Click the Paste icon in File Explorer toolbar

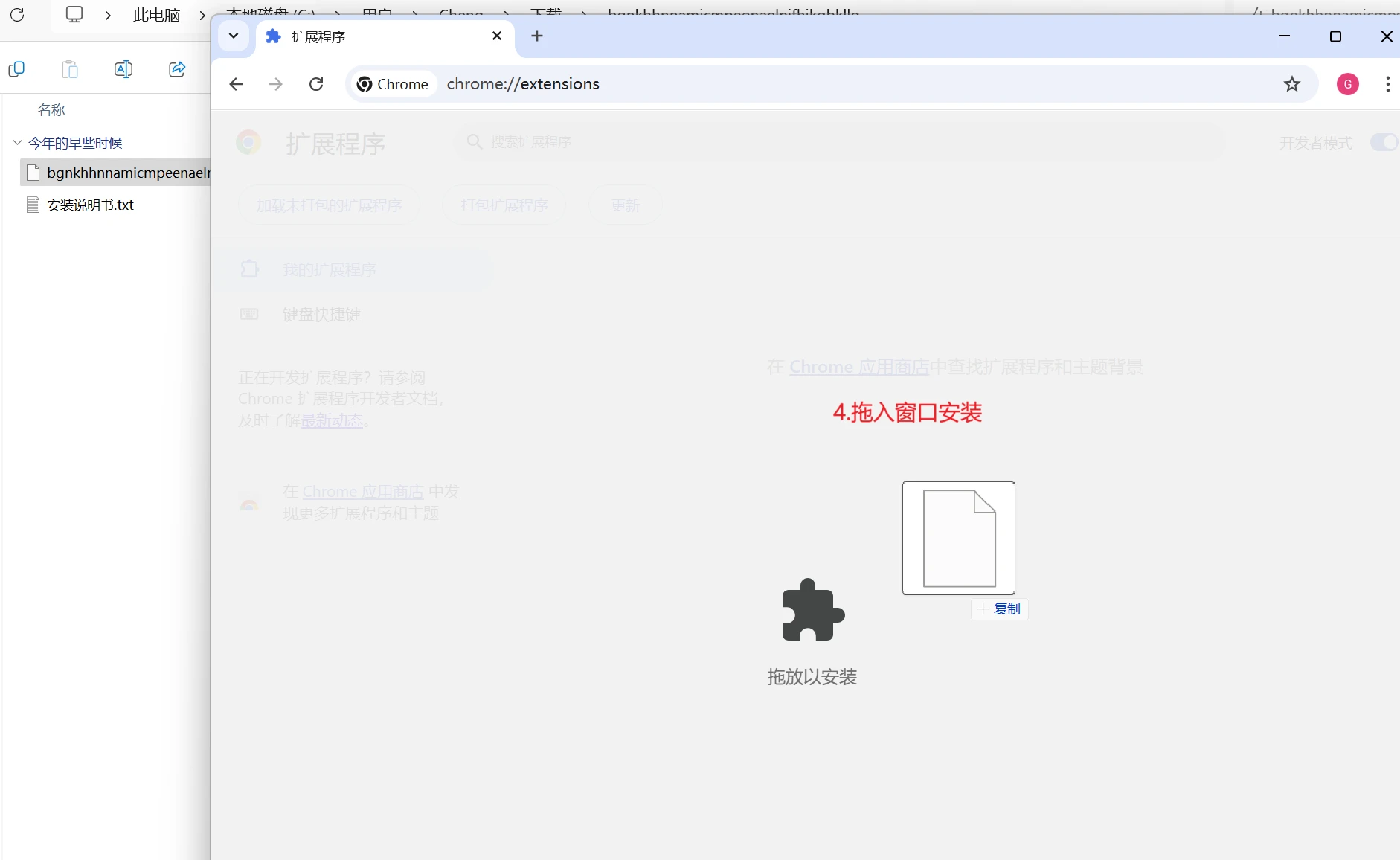[69, 68]
